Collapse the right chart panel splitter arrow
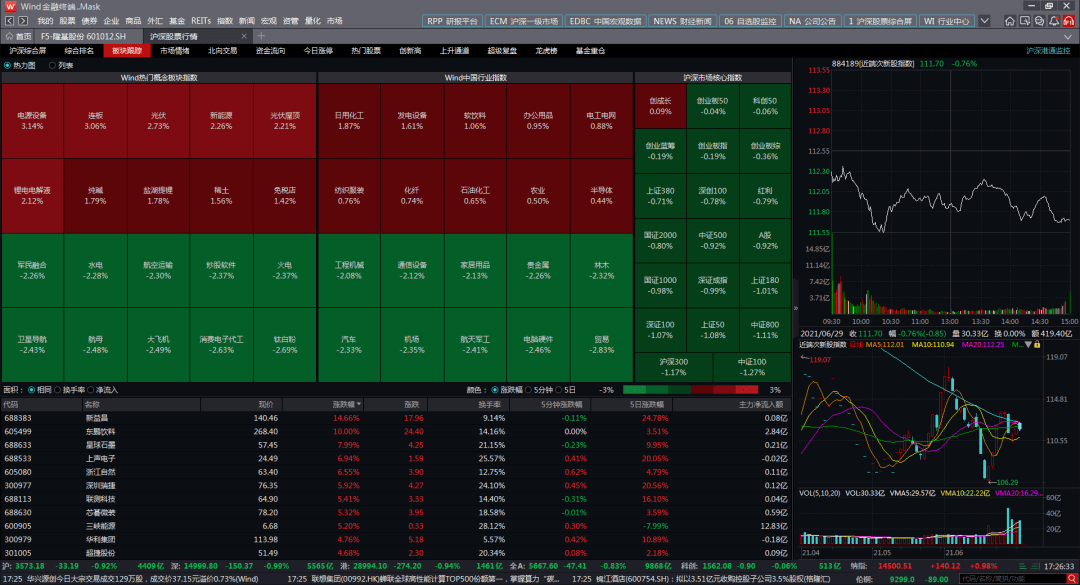1080x585 pixels. pyautogui.click(x=796, y=308)
